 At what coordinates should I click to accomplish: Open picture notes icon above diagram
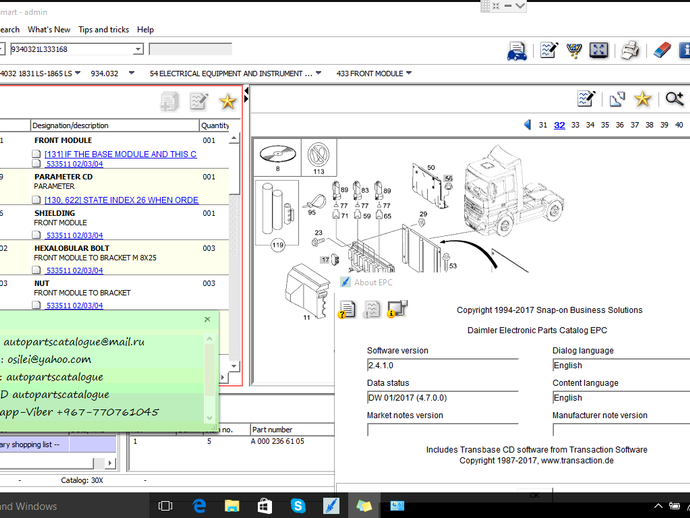coord(586,99)
